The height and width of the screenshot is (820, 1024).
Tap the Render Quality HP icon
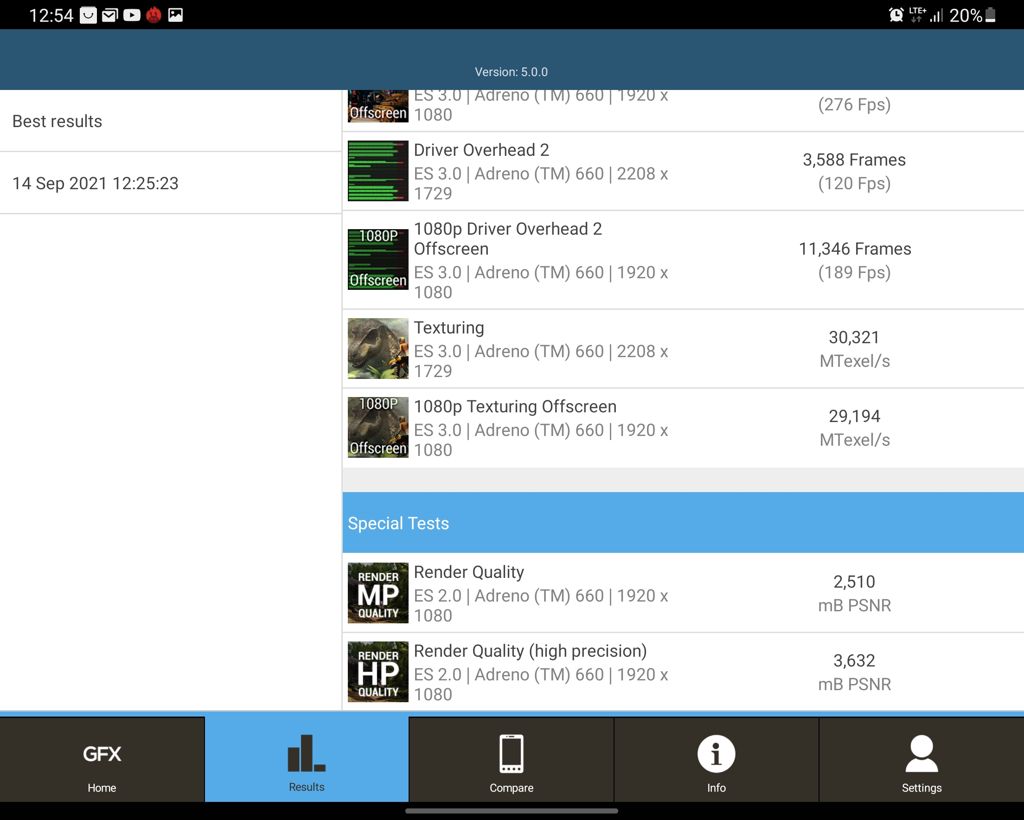(378, 672)
